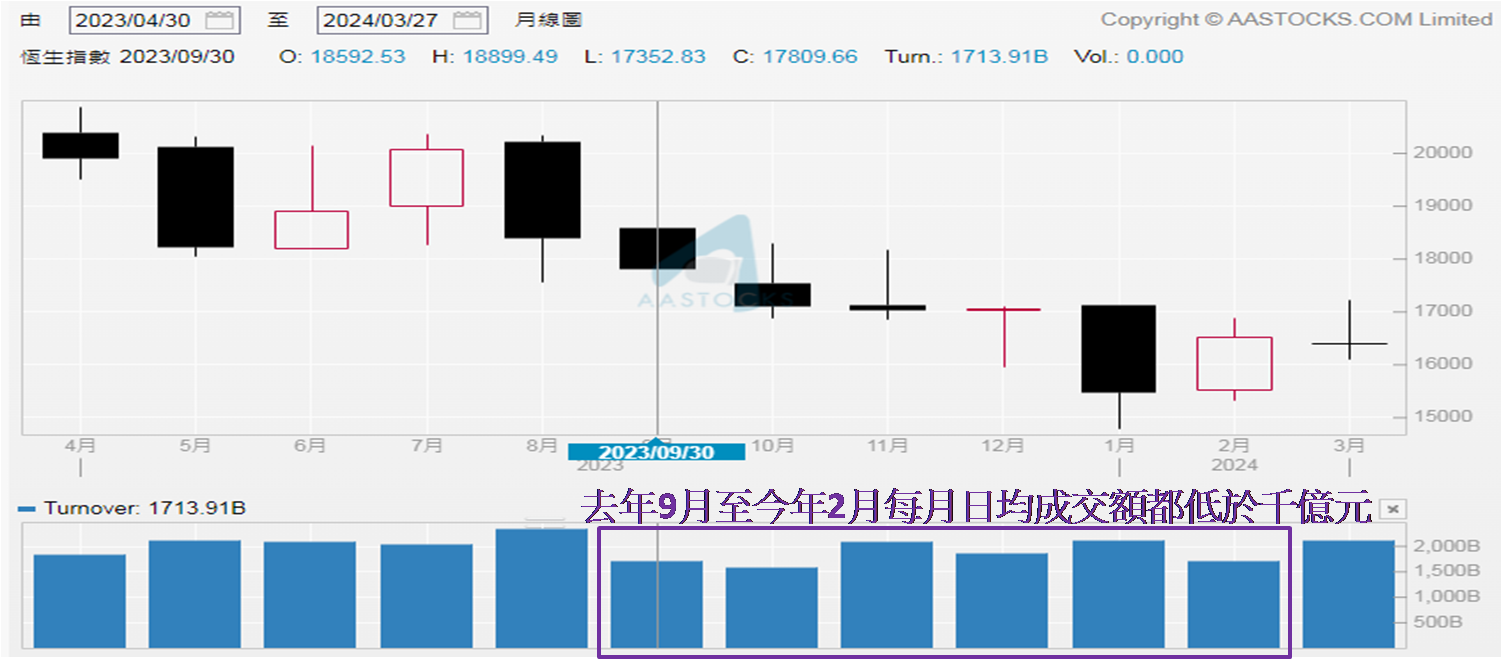Viewport: 1502px width, 660px height.
Task: Click the 2023/04/30 start date field
Action: [x=136, y=20]
